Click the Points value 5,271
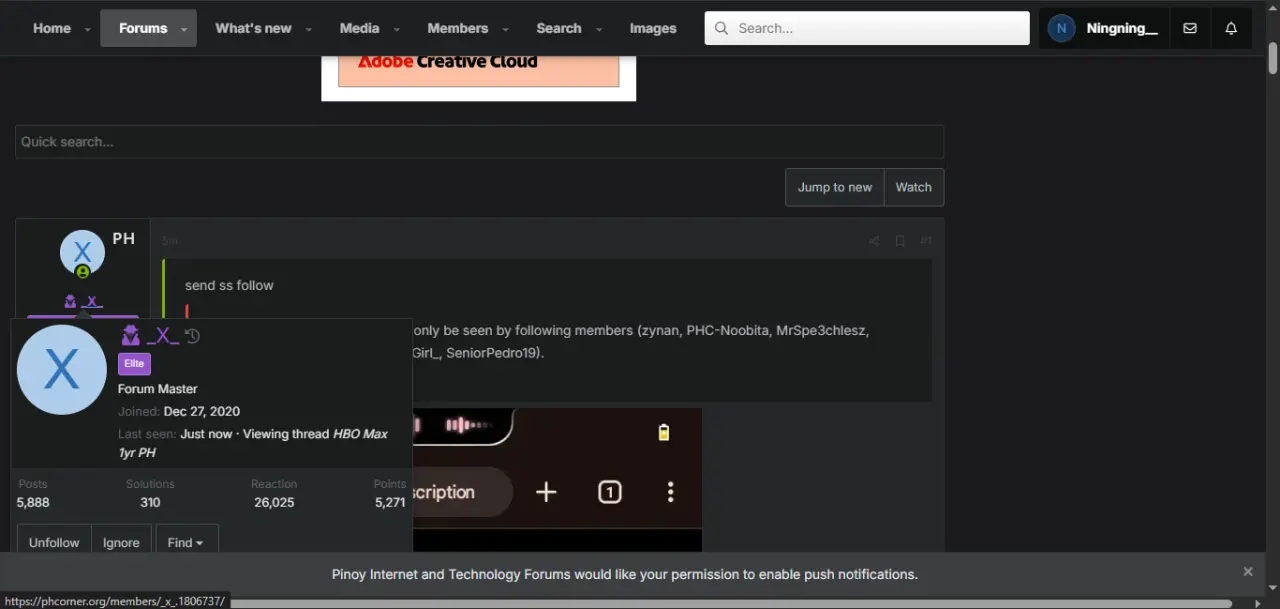 point(390,502)
